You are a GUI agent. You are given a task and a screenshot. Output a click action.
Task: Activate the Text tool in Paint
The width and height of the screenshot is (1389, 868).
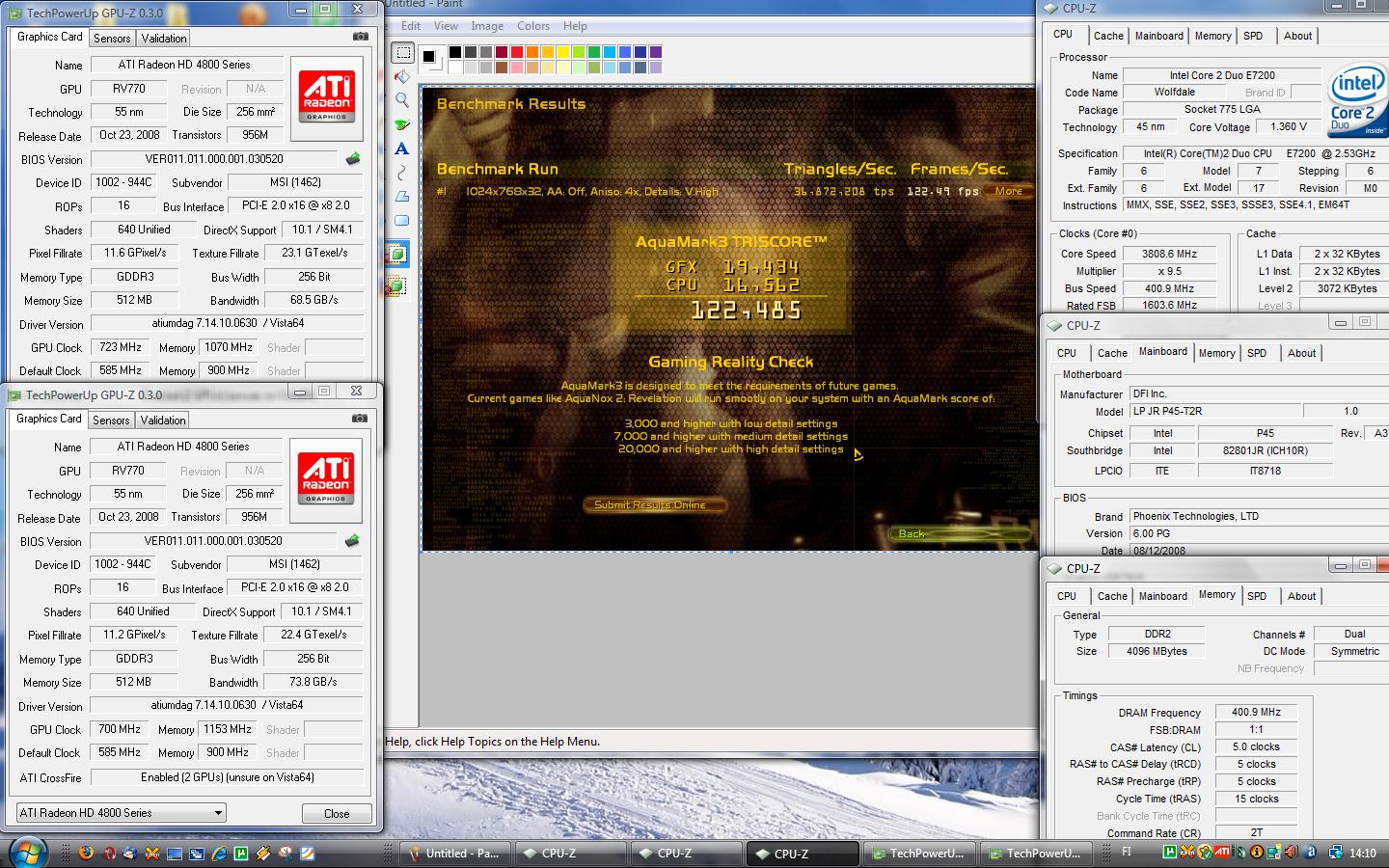click(402, 149)
